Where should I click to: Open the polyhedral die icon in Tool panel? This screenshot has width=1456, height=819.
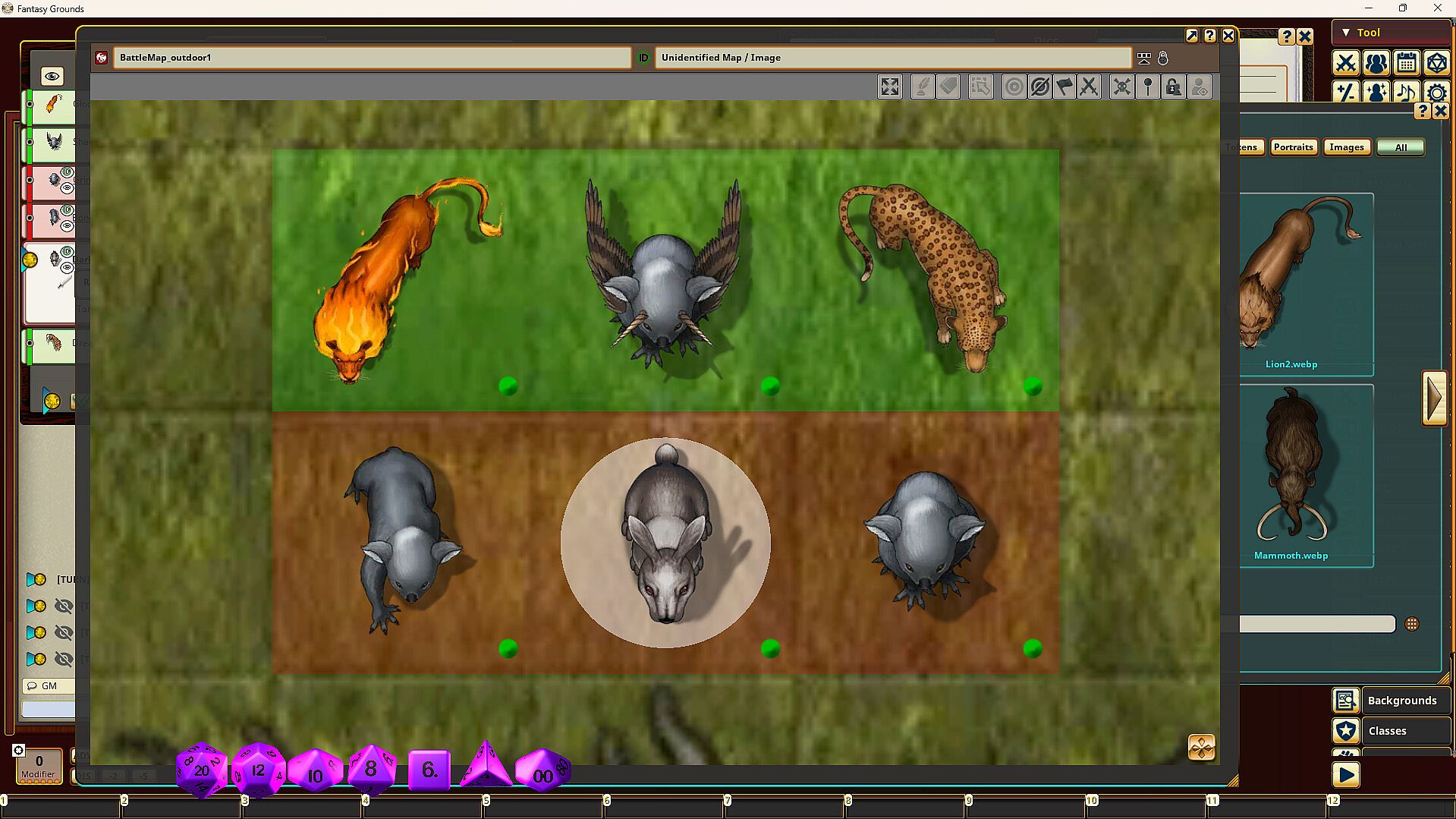[x=1436, y=63]
